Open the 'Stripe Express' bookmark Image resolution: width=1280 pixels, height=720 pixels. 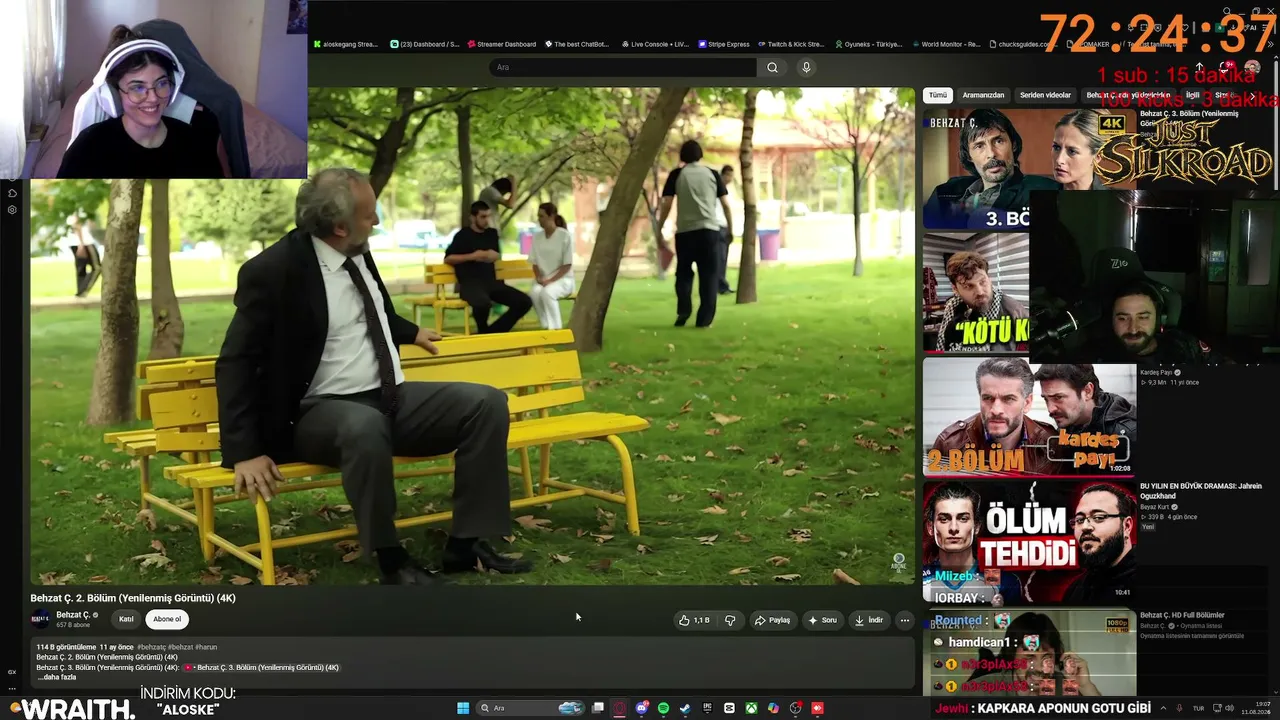pos(724,44)
